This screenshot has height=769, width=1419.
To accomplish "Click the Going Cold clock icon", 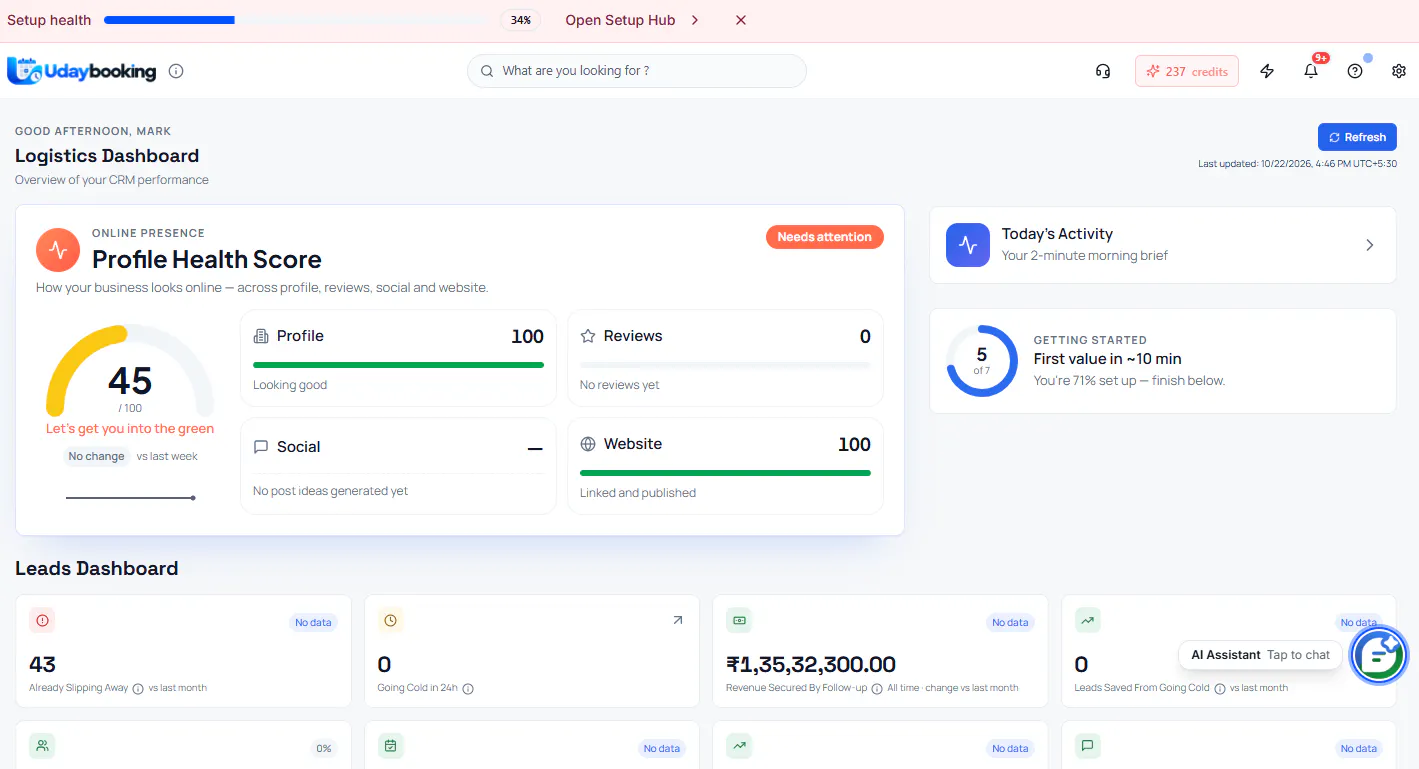I will coord(390,620).
